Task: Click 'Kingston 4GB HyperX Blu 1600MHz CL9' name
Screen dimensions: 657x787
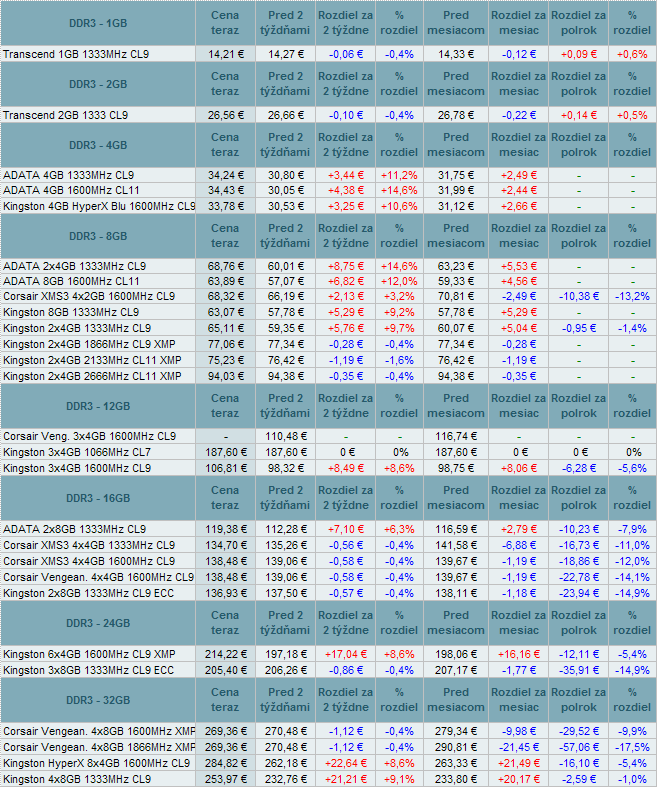Action: [x=99, y=206]
